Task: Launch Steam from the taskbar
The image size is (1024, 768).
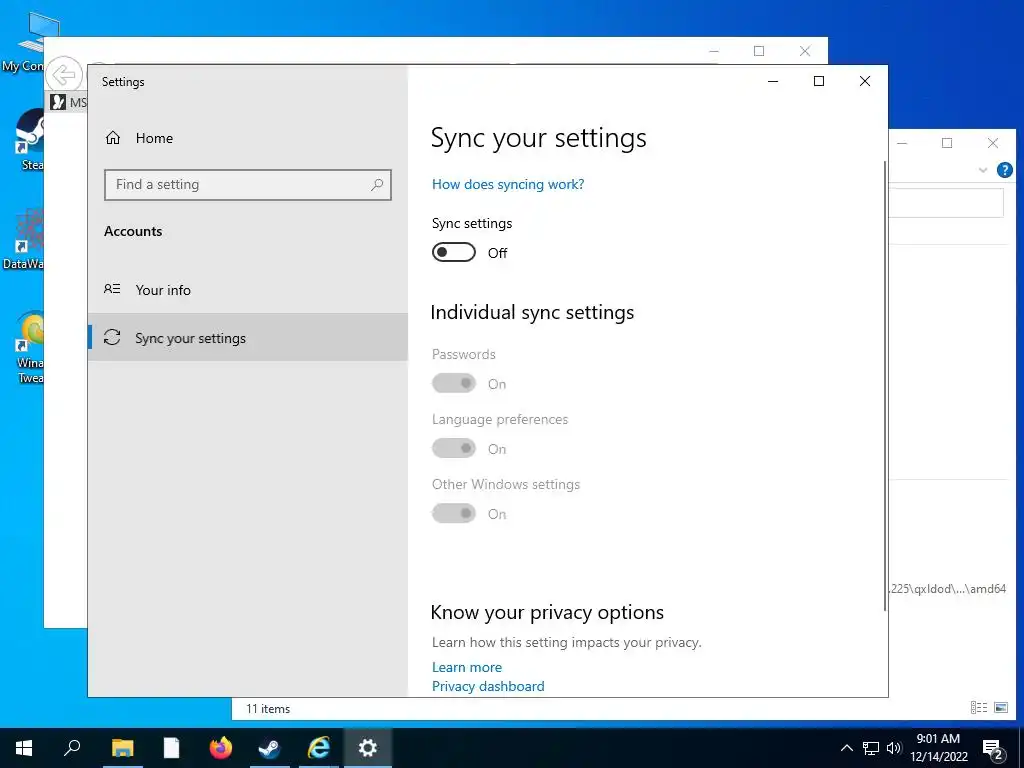Action: [x=269, y=748]
